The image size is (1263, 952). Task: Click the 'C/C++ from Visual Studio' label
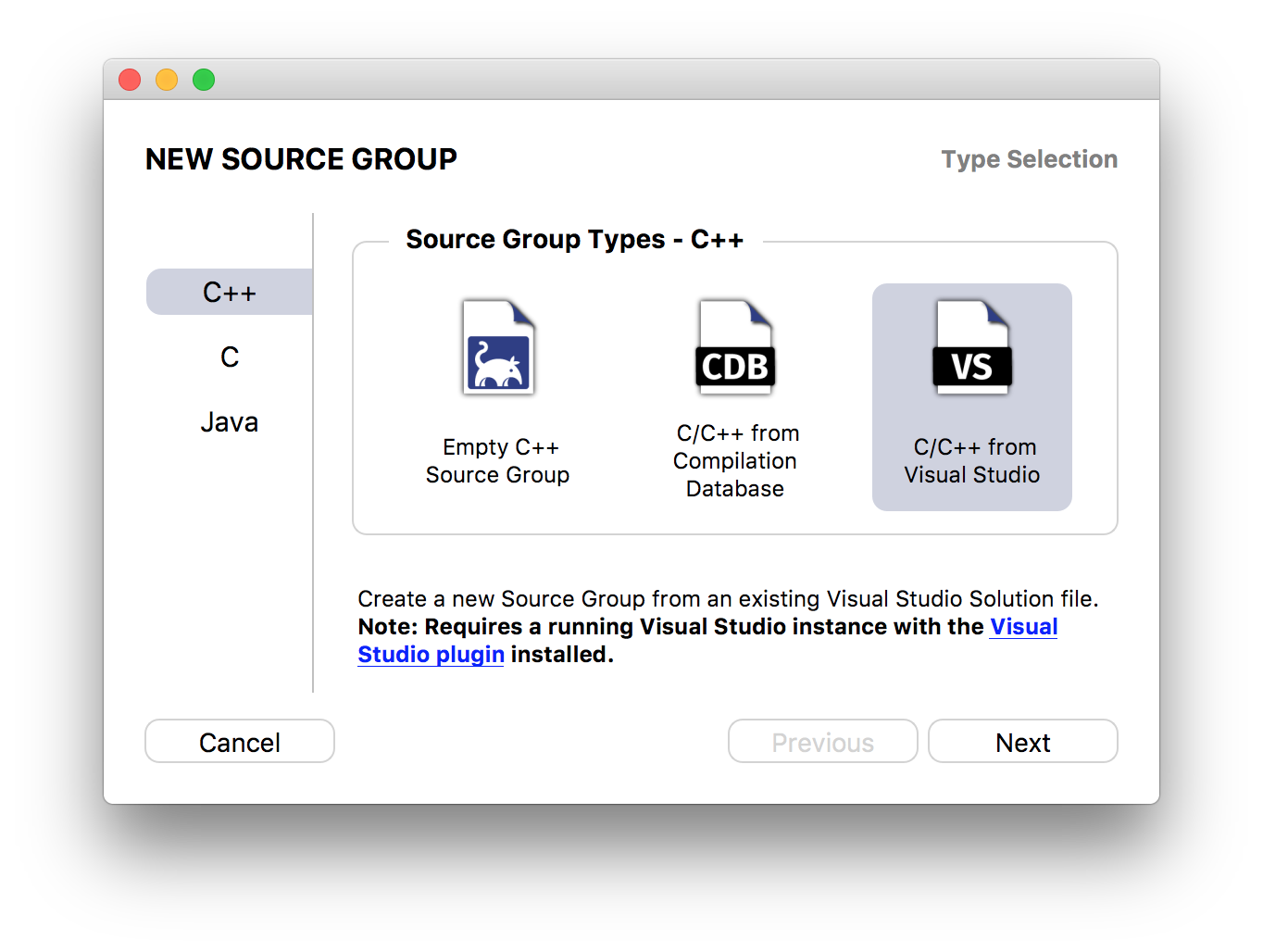point(972,461)
